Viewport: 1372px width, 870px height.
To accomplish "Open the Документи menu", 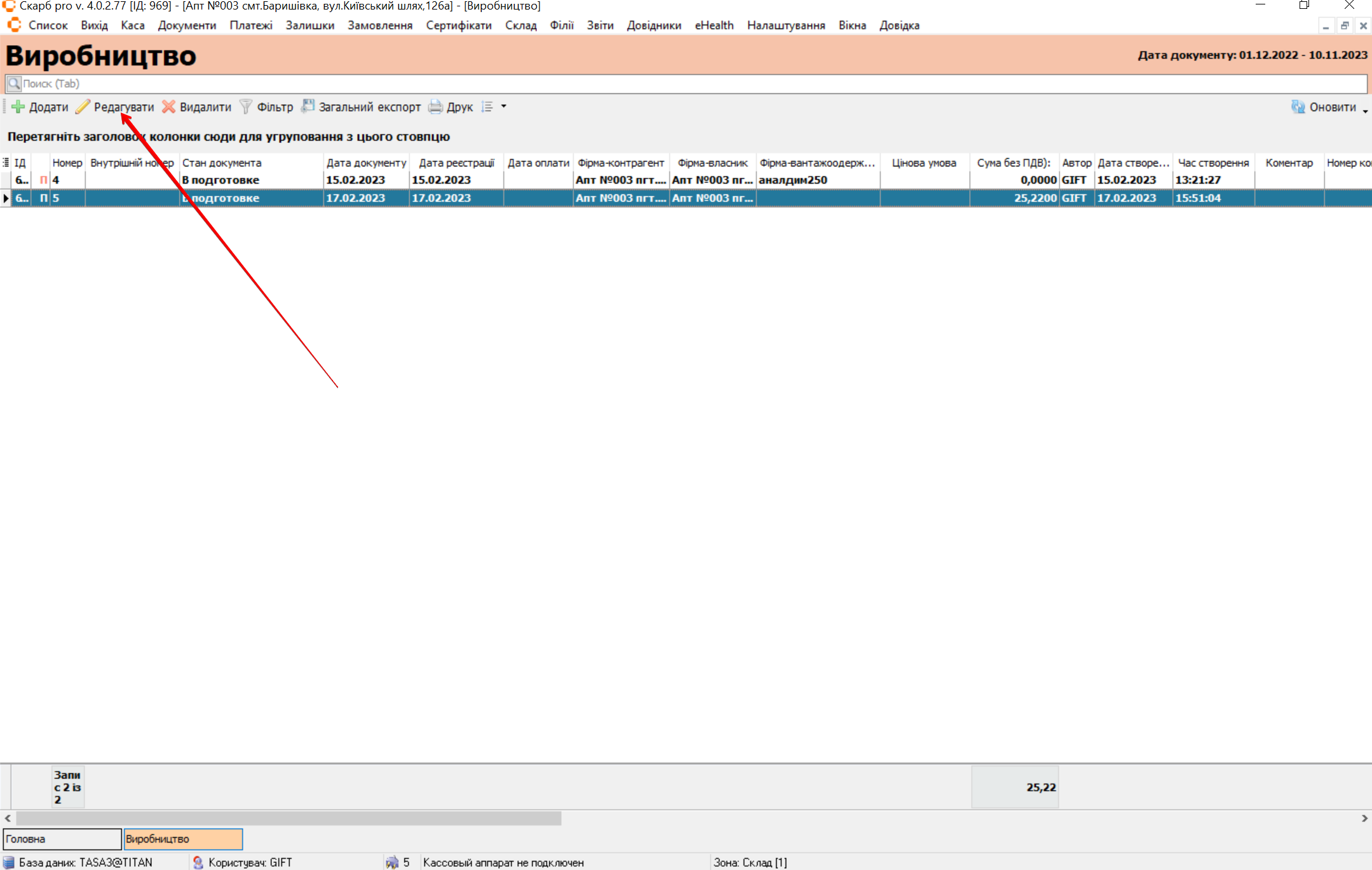I will (x=187, y=25).
